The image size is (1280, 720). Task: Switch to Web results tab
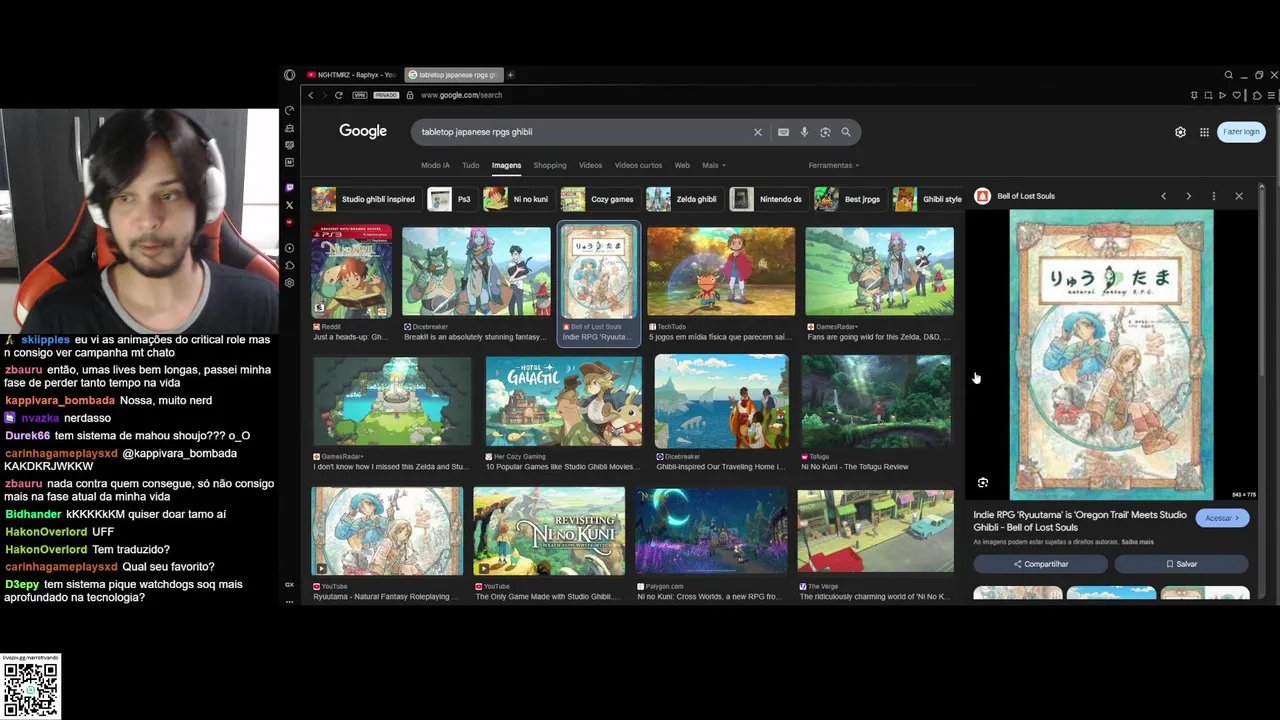[x=682, y=165]
